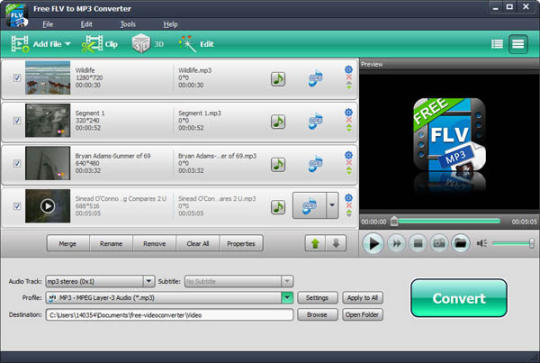540x363 pixels.
Task: Click the Clear All button
Action: click(198, 243)
